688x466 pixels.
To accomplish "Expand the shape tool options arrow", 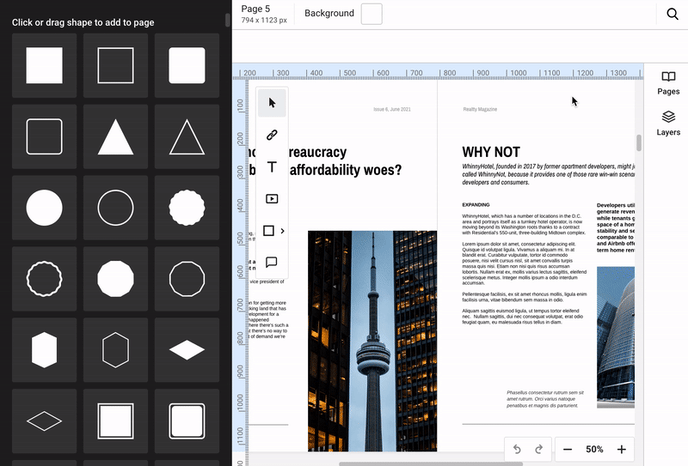I will pos(283,231).
